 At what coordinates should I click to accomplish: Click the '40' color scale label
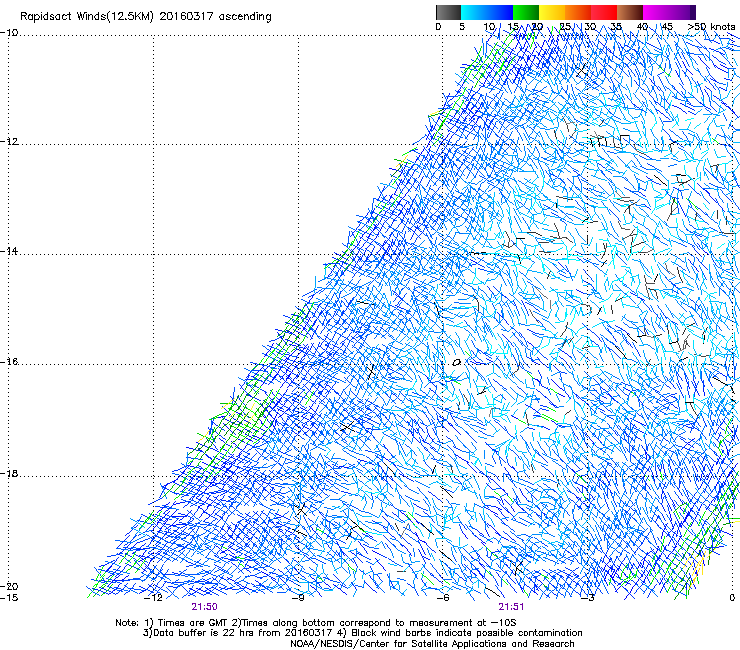(x=642, y=27)
